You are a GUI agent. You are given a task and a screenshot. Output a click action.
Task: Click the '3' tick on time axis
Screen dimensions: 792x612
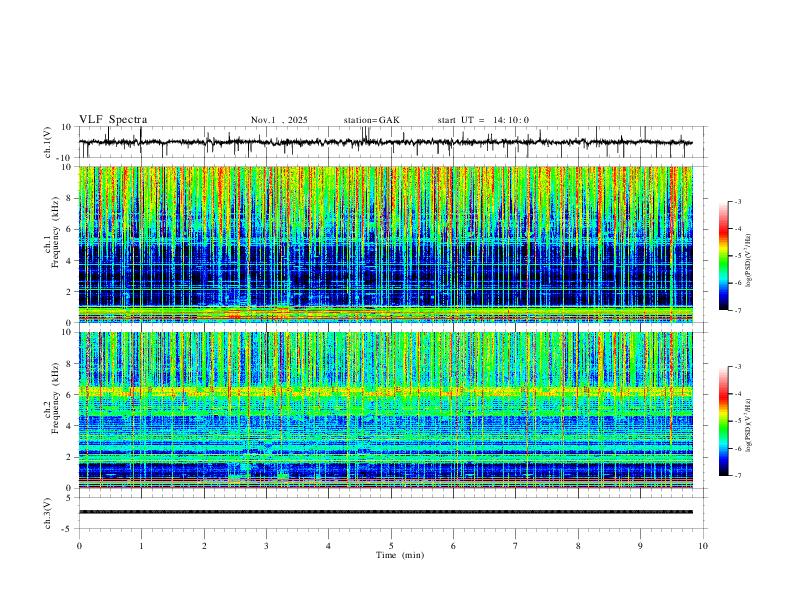[x=266, y=546]
